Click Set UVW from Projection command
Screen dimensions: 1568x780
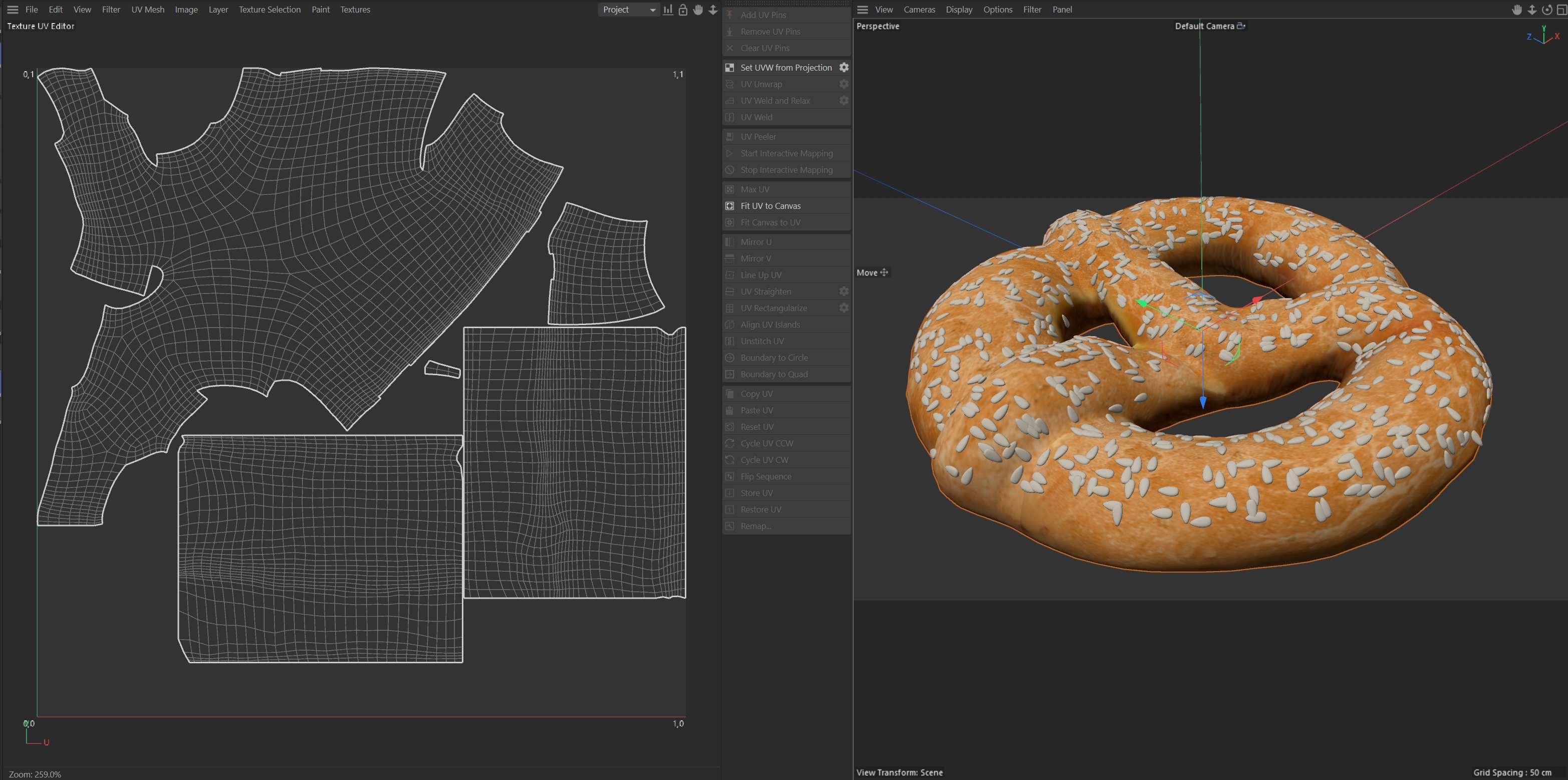click(785, 68)
